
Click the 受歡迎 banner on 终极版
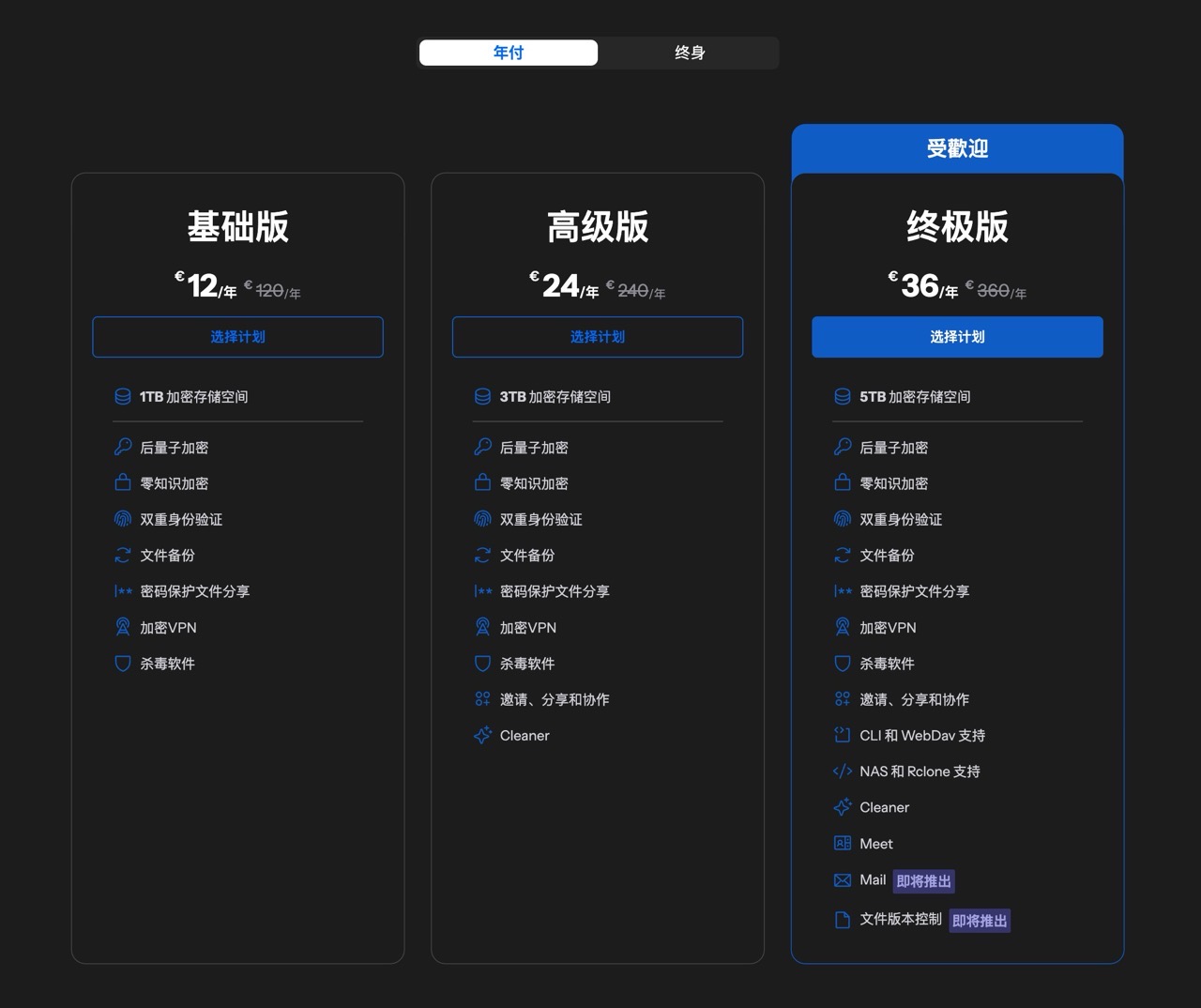coord(957,149)
